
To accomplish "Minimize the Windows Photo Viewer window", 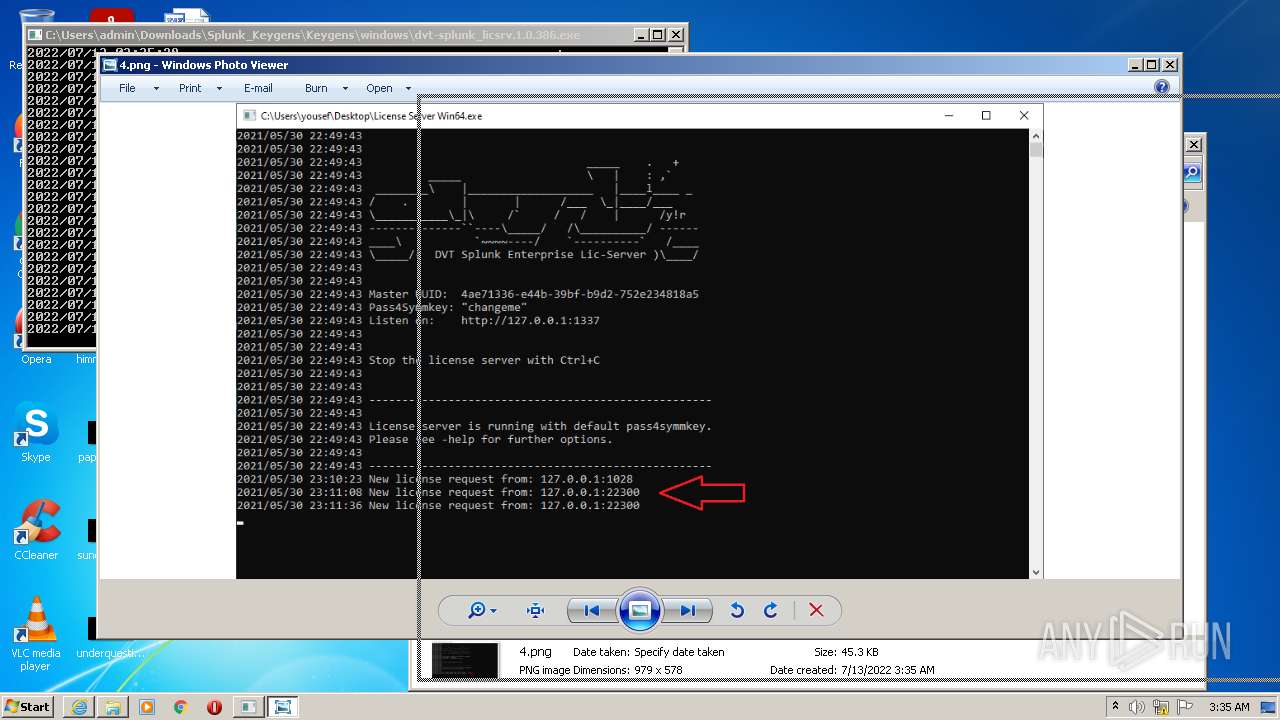I will click(1135, 64).
